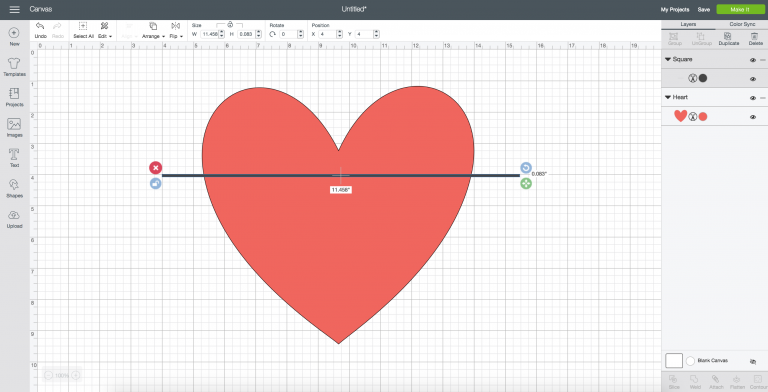
Task: Toggle the size lock aspect ratio icon
Action: 230,24
